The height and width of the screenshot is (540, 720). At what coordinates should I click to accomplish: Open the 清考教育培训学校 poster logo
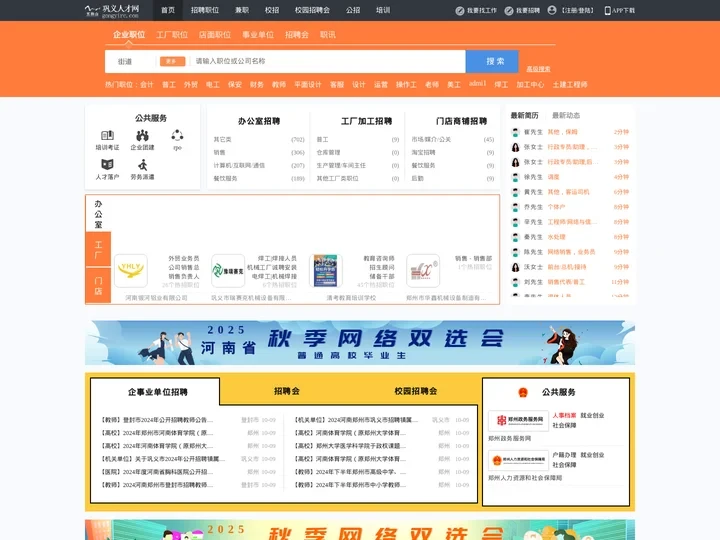tap(326, 271)
